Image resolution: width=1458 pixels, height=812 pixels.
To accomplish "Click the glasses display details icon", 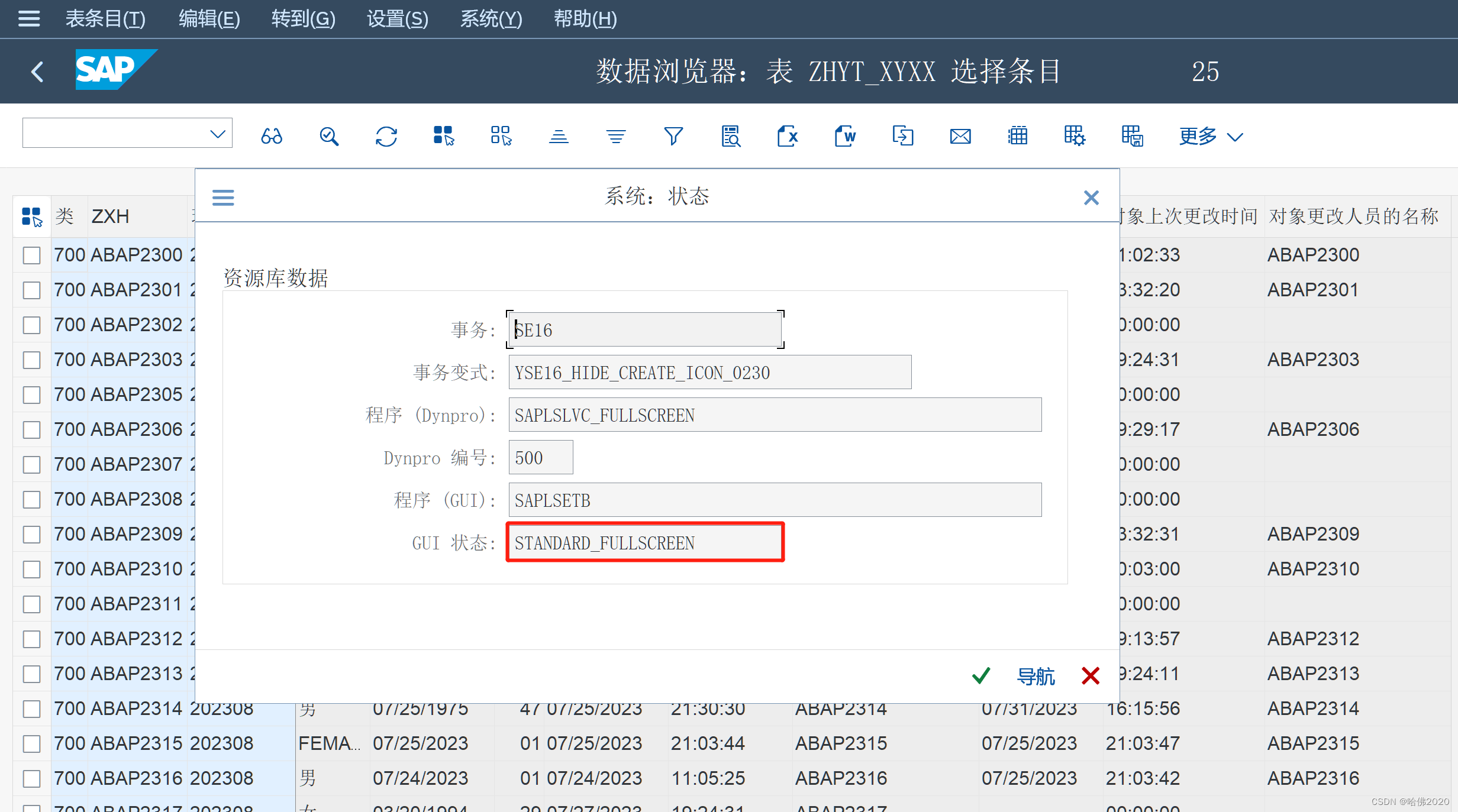I will pyautogui.click(x=272, y=137).
